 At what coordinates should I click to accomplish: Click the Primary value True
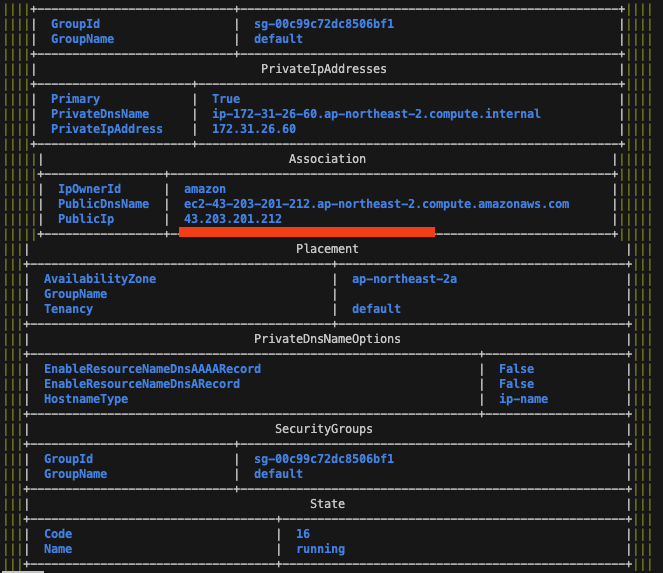(x=226, y=99)
